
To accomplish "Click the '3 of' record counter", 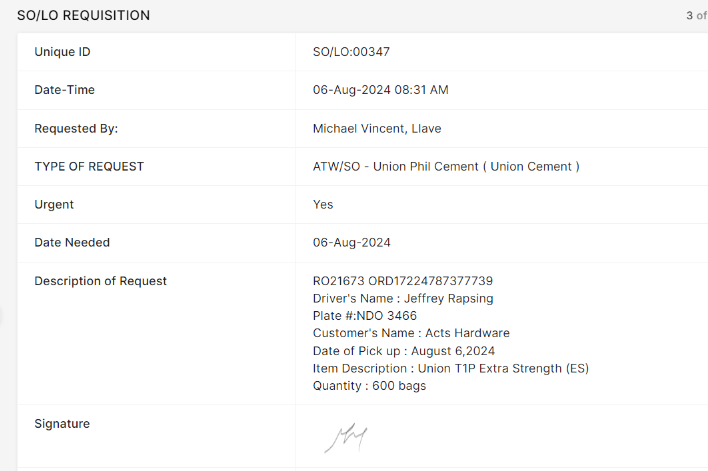I will tap(695, 16).
